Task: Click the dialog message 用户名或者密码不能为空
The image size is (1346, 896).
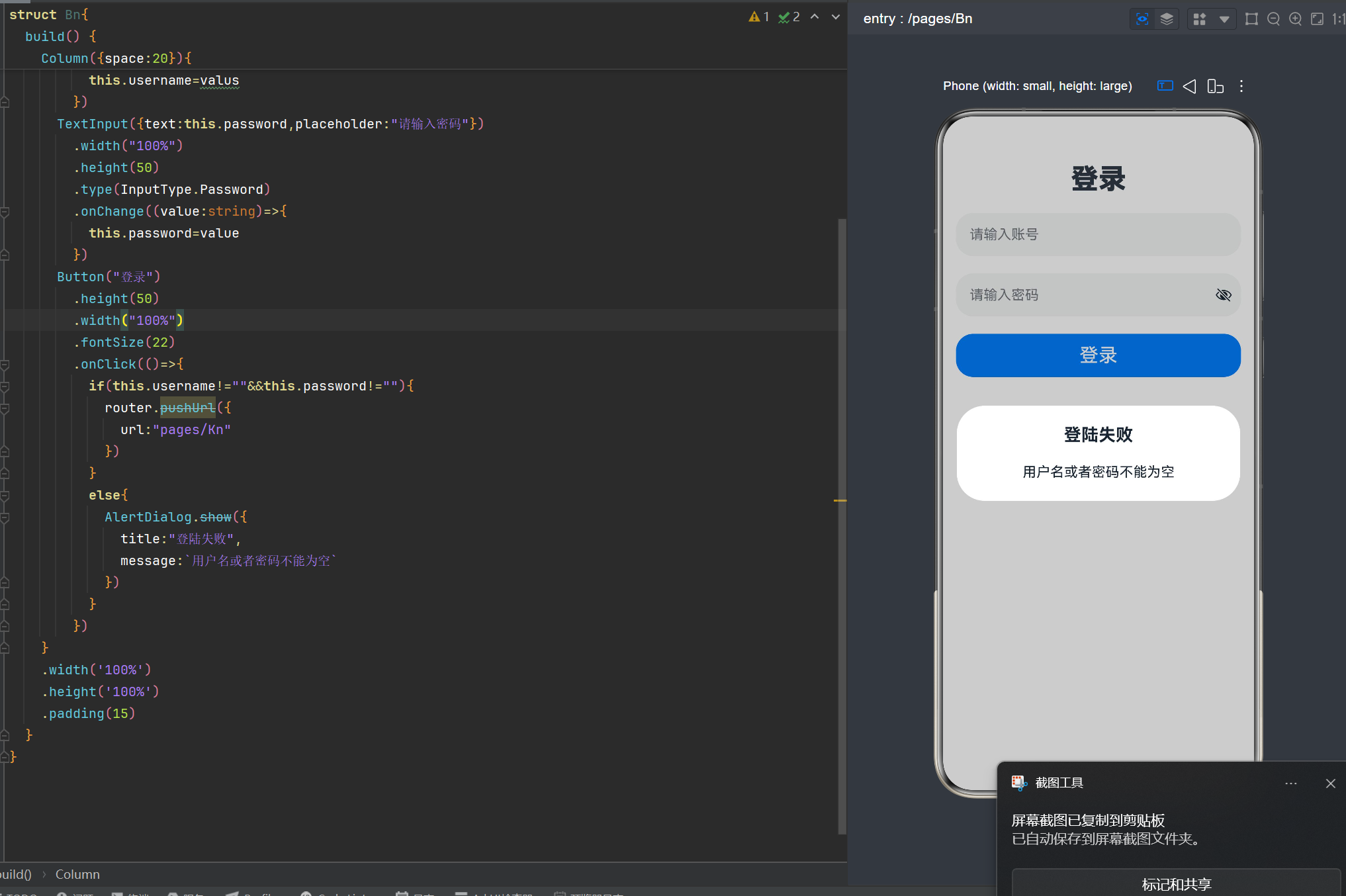Action: (x=1098, y=472)
